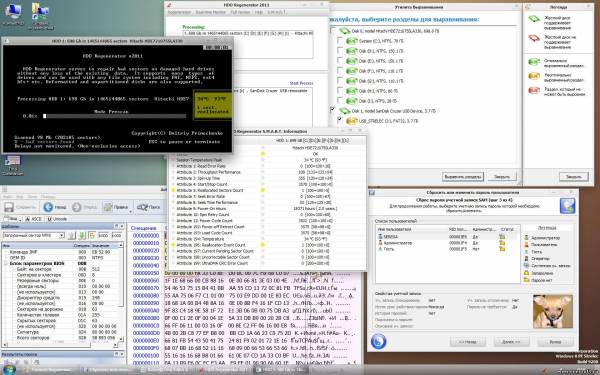
Task: Check the System (C:) NTFS partition checkbox
Action: [340, 40]
